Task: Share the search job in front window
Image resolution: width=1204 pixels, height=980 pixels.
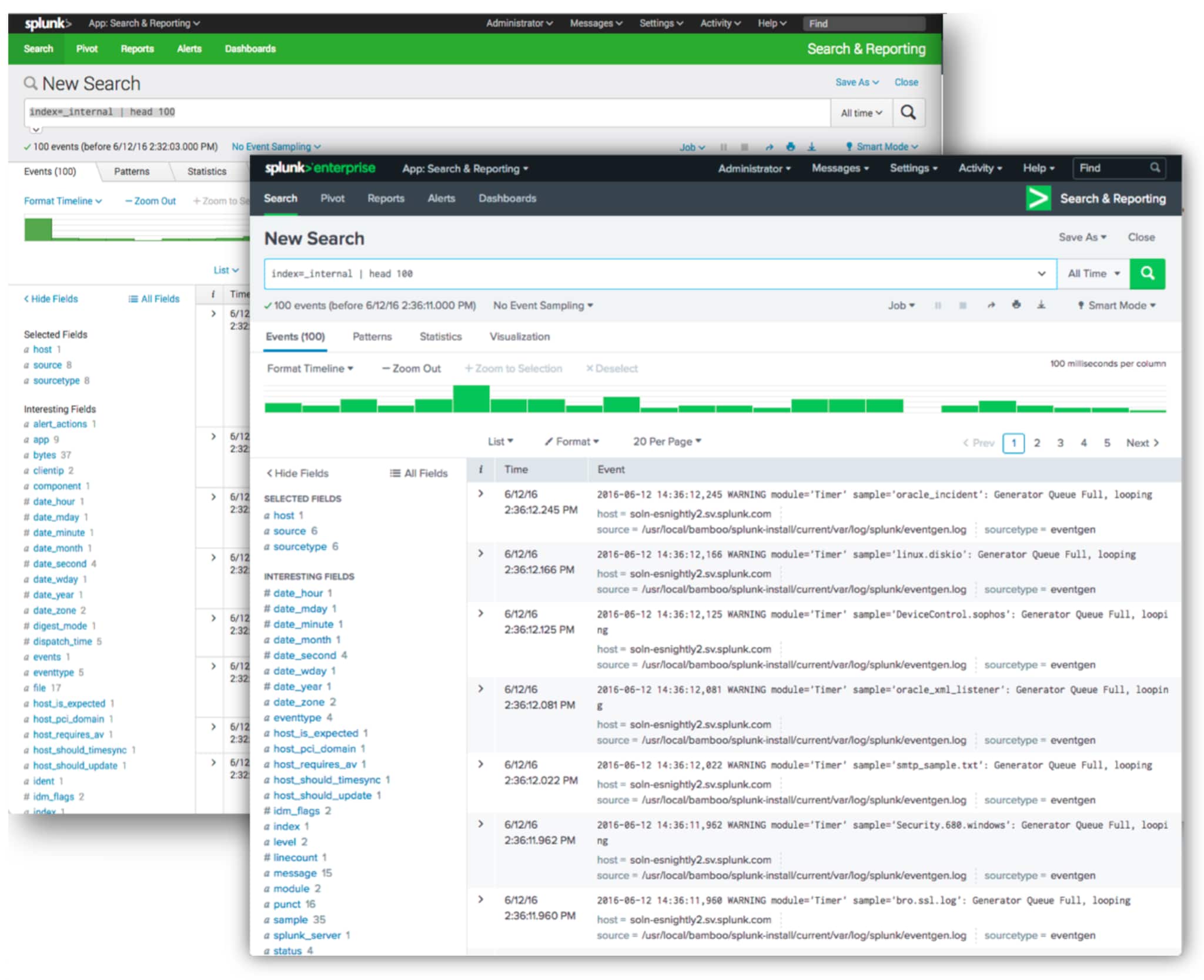Action: pos(991,305)
